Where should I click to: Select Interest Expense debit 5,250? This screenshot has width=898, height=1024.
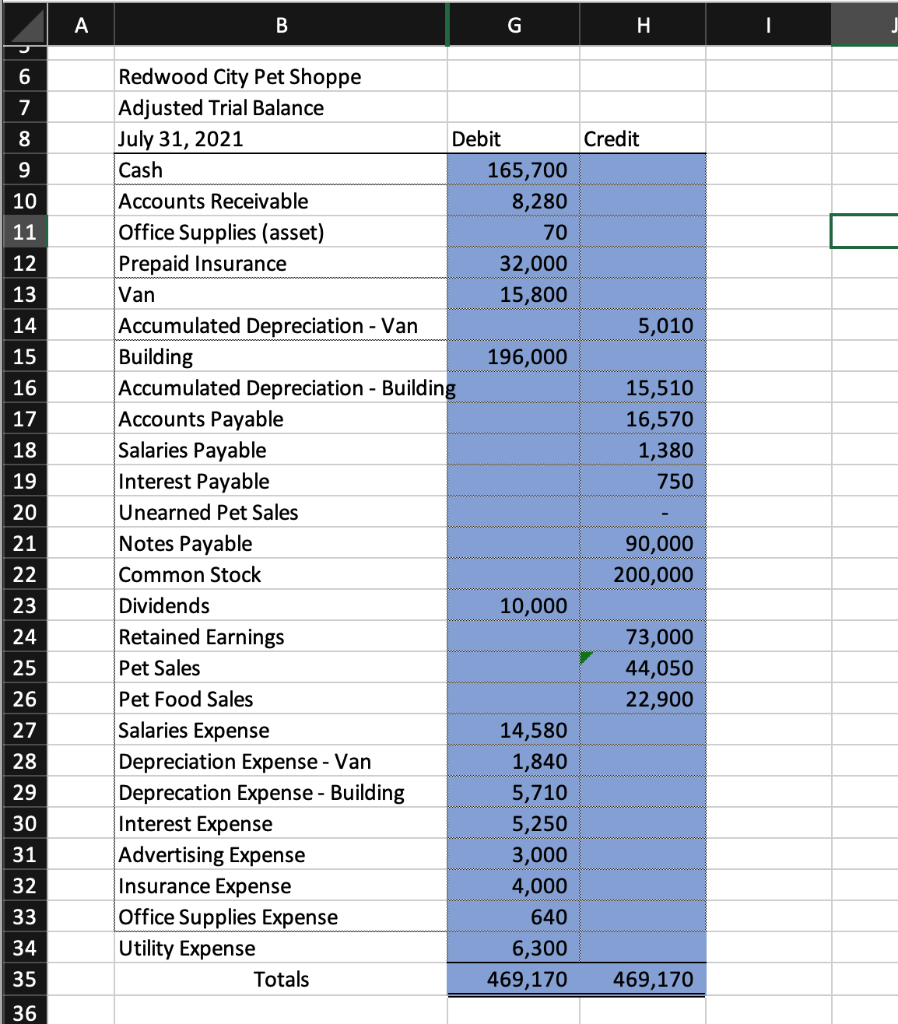(513, 824)
